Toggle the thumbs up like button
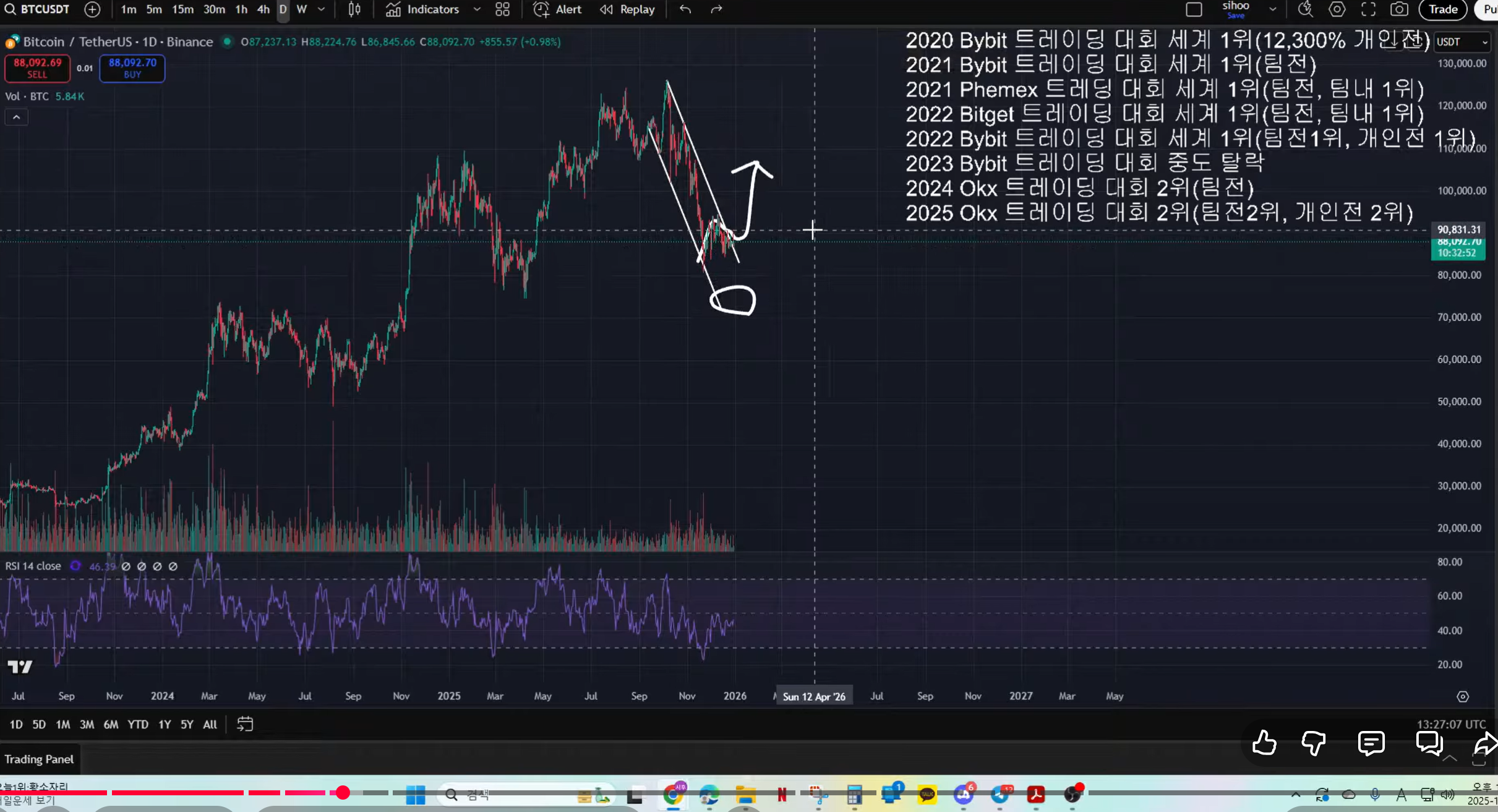This screenshot has height=812, width=1498. point(1264,743)
